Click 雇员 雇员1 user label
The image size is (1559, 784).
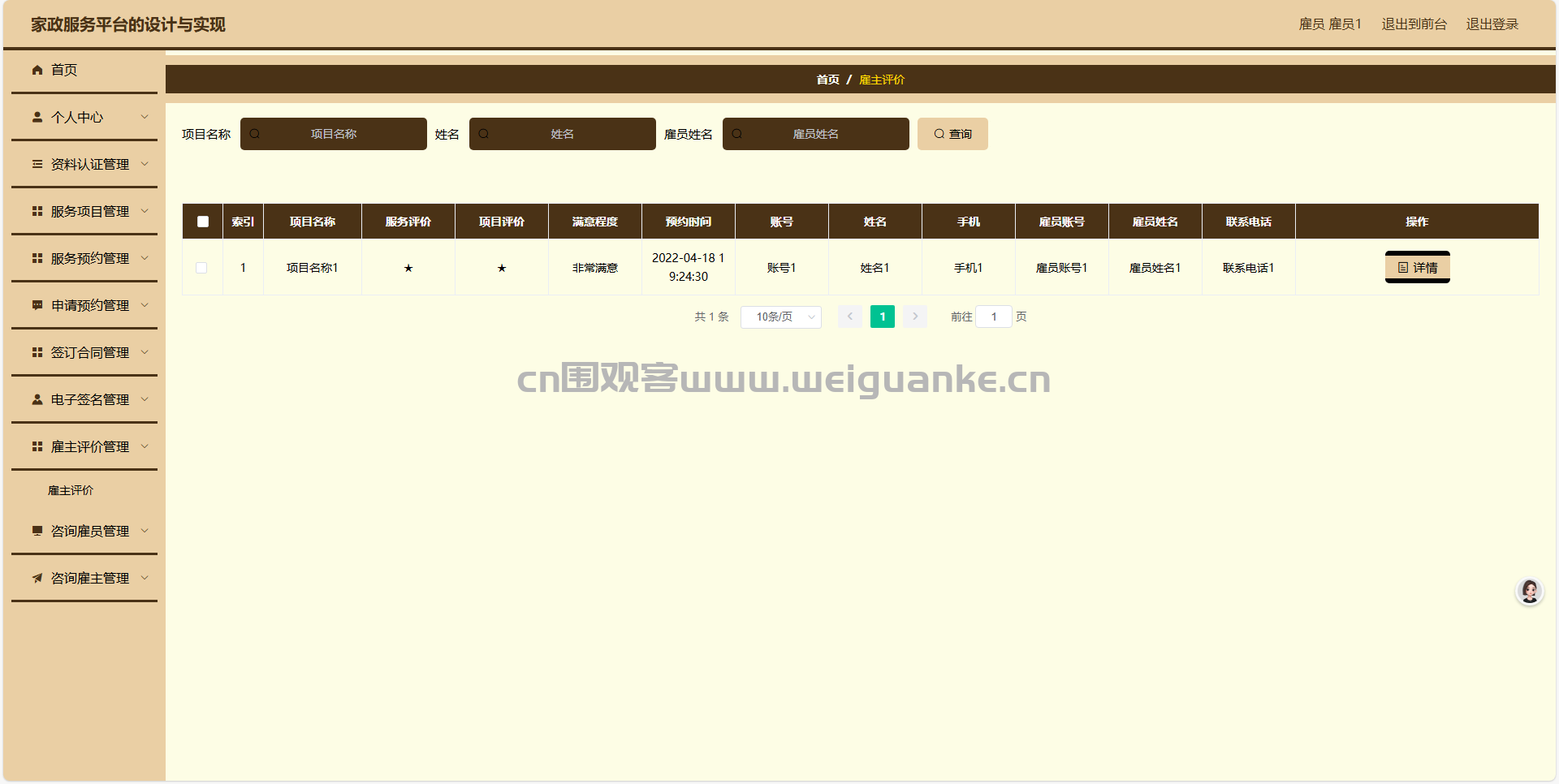tap(1330, 24)
